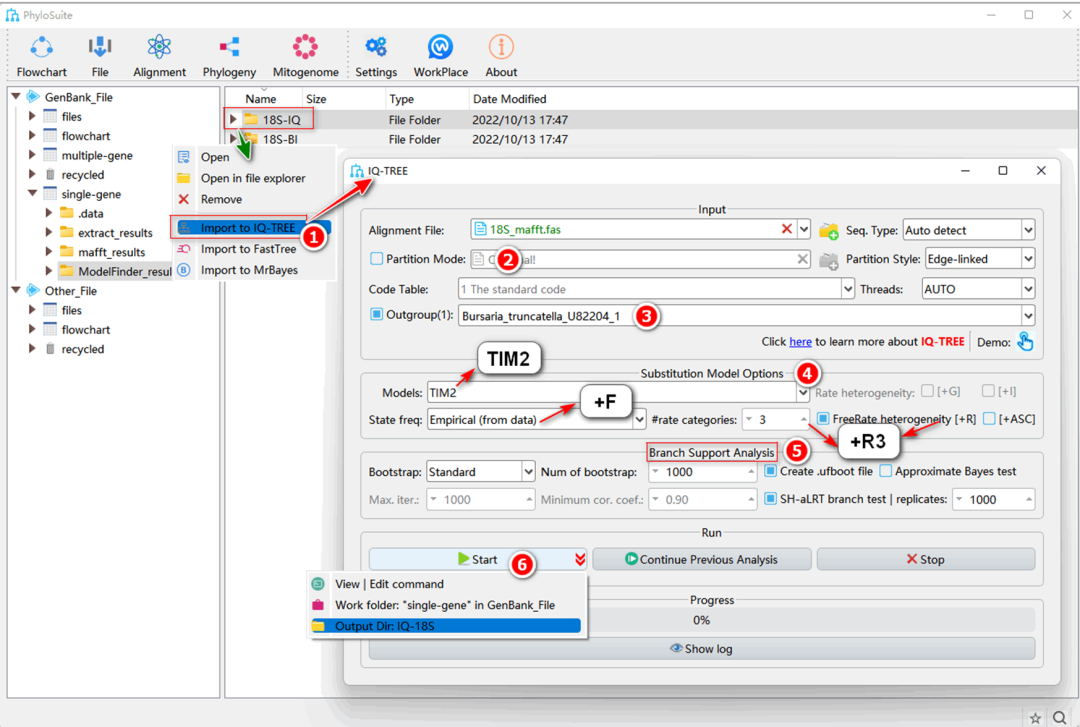Select Import to MrBayes menu item

pyautogui.click(x=253, y=270)
